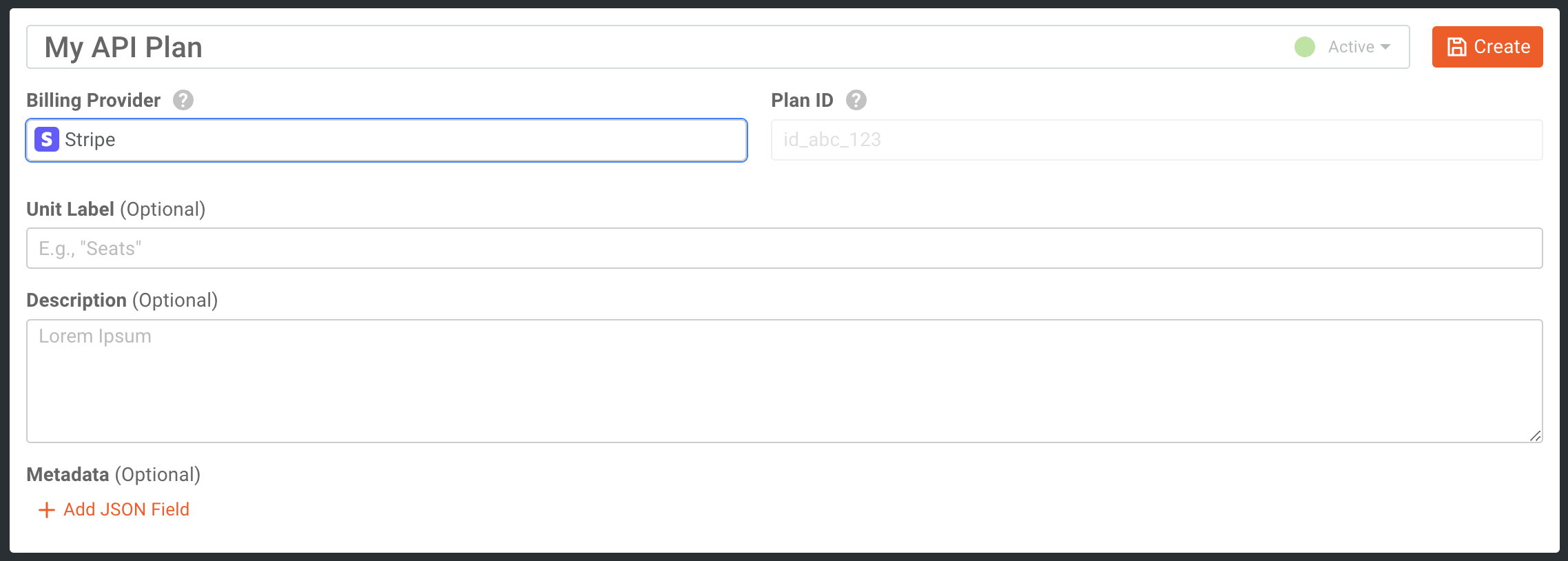Click the caret arrow beside Active
This screenshot has height=561, width=1568.
coord(1387,46)
